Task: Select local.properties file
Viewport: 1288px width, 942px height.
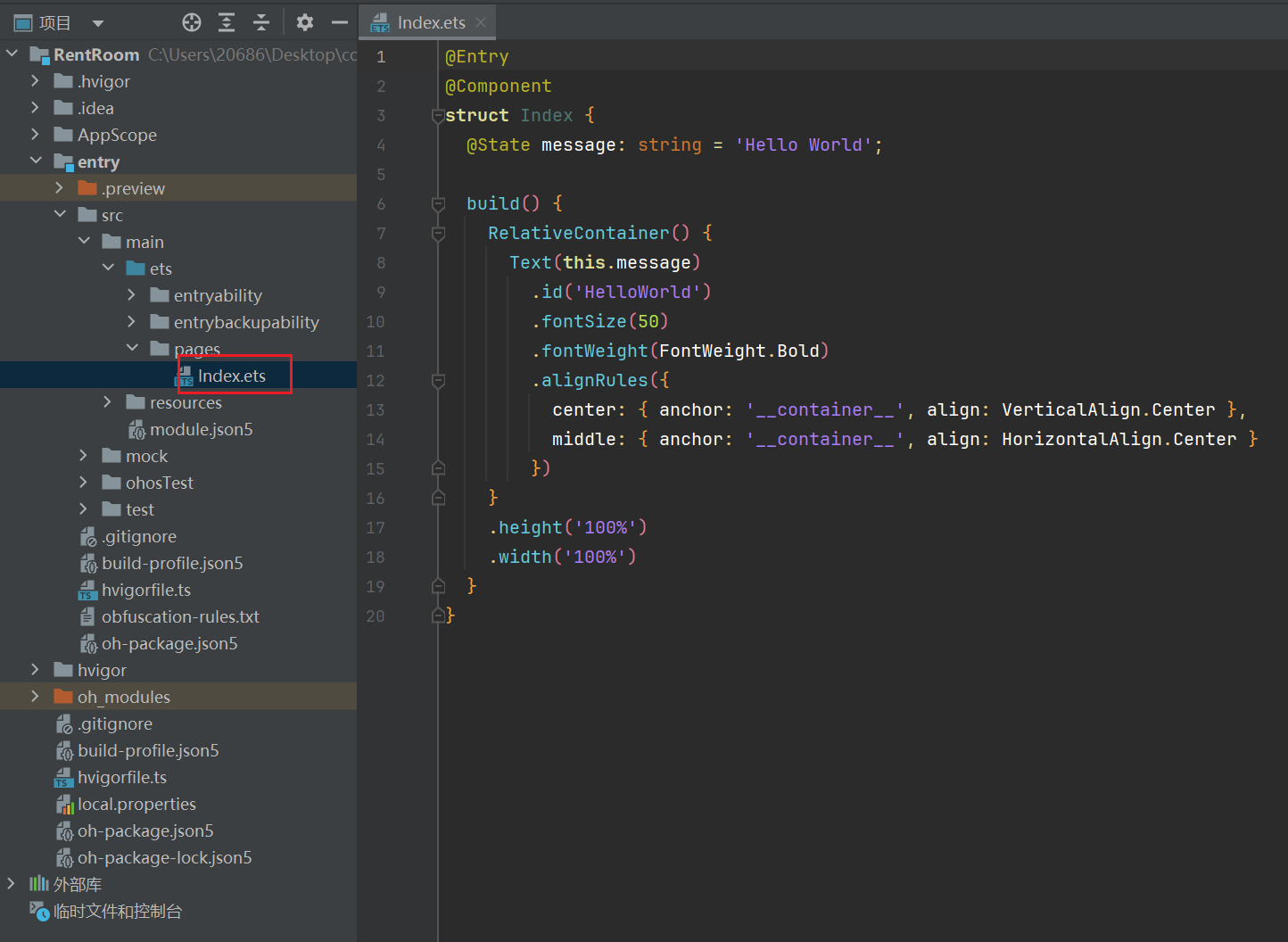Action: pos(136,804)
